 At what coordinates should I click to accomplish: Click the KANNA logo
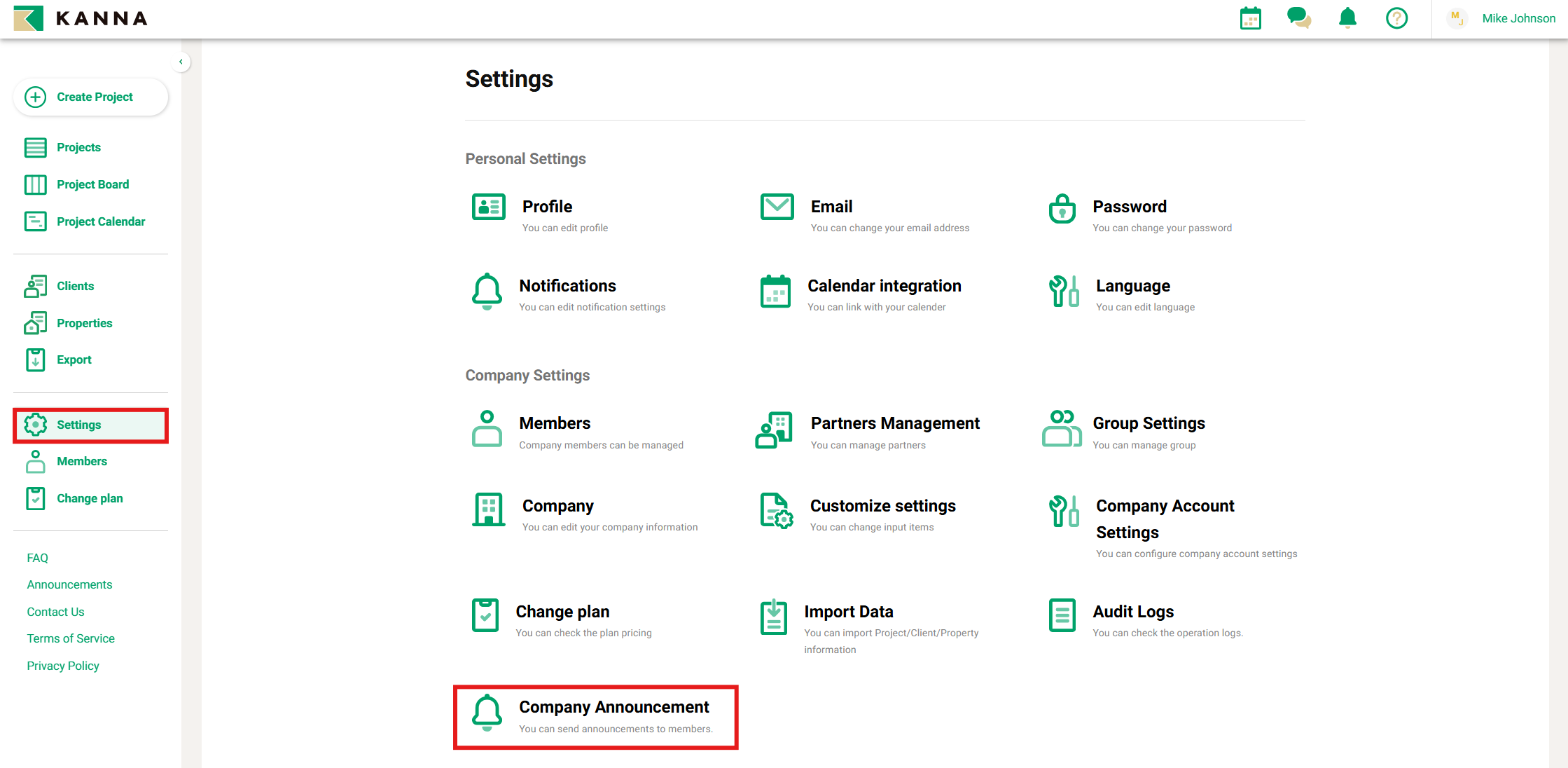[81, 18]
